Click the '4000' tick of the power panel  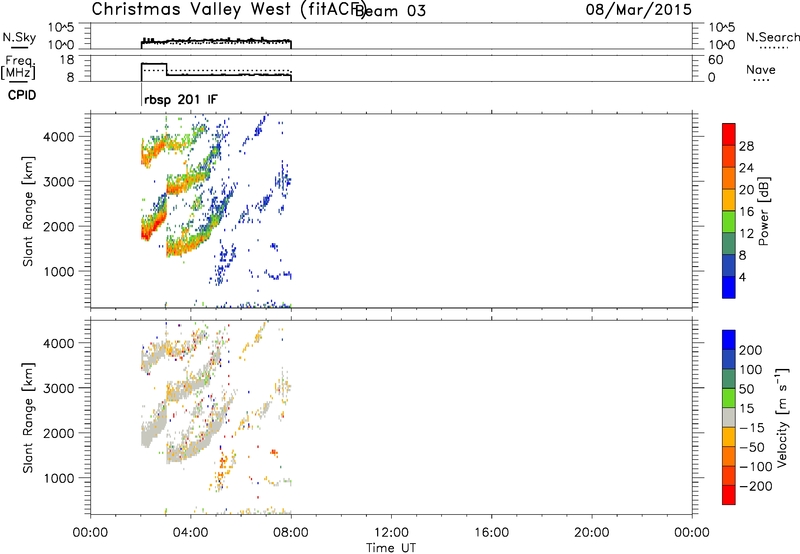(x=58, y=137)
